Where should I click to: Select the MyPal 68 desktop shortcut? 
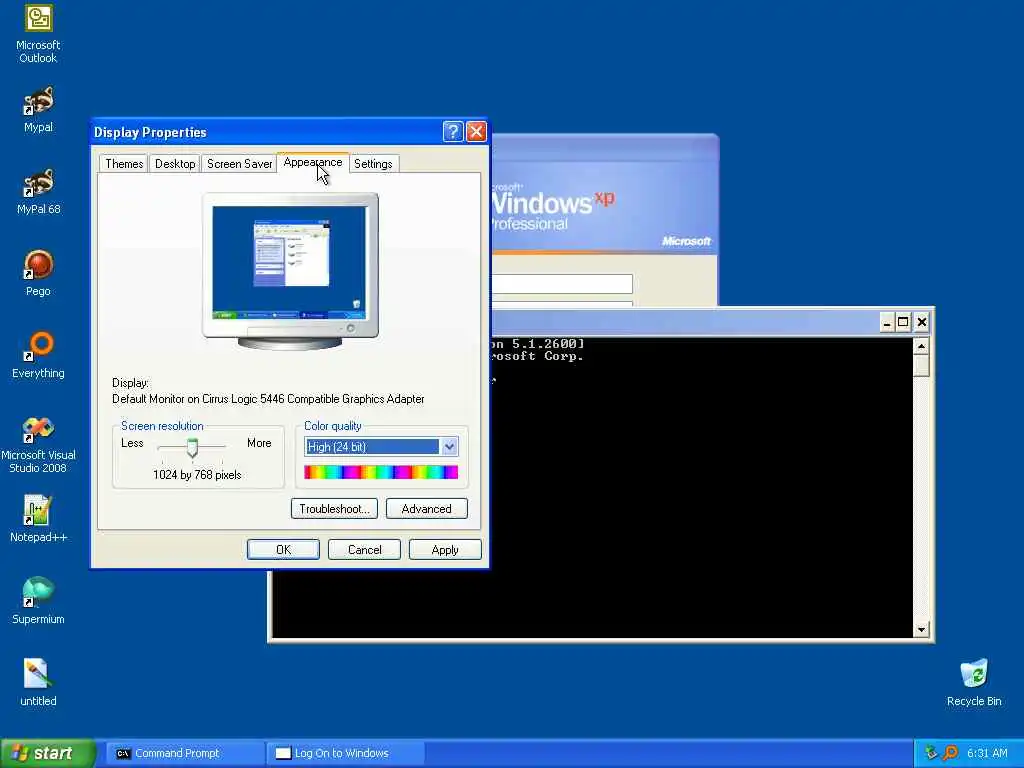pyautogui.click(x=38, y=191)
